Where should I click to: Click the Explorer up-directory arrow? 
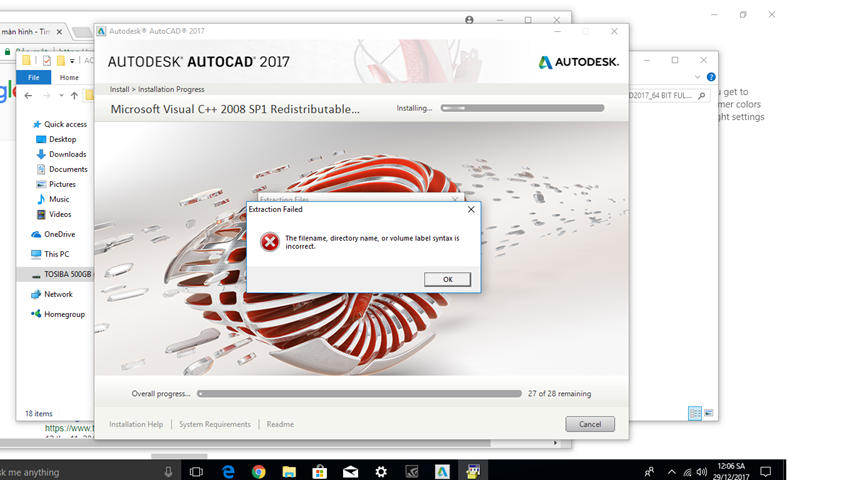tap(74, 96)
